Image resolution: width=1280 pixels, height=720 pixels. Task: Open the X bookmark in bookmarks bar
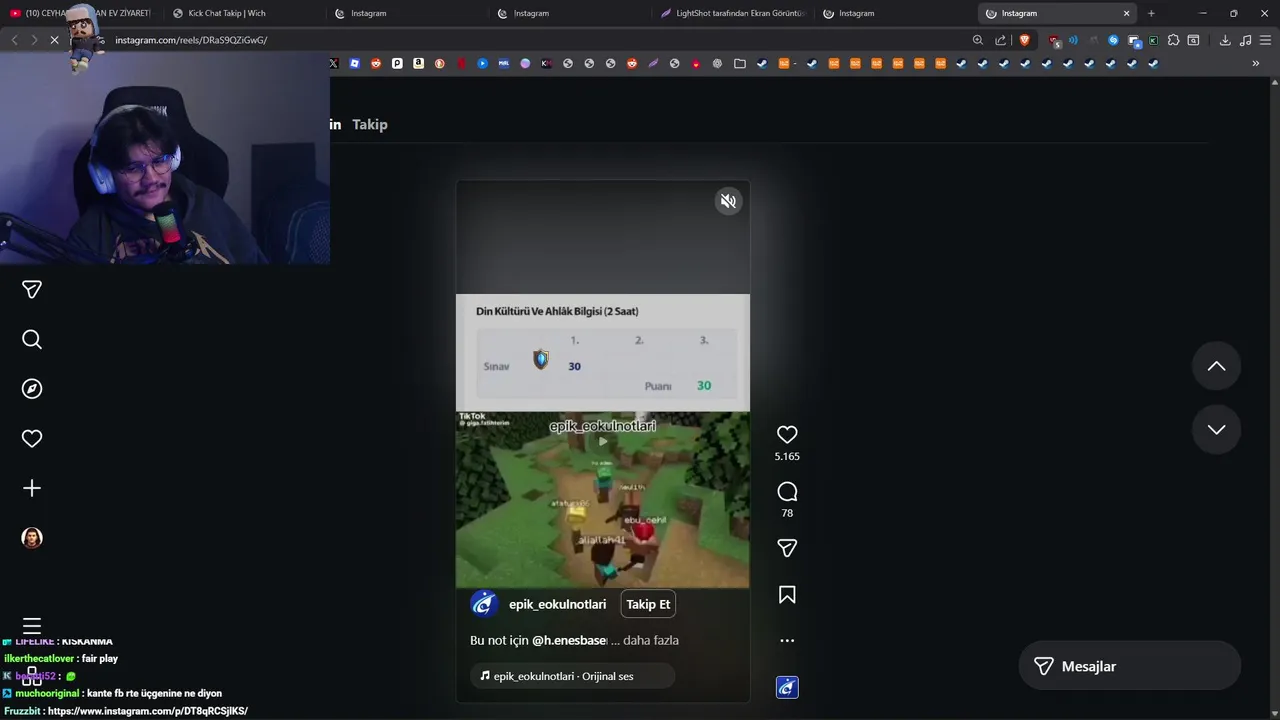[334, 63]
